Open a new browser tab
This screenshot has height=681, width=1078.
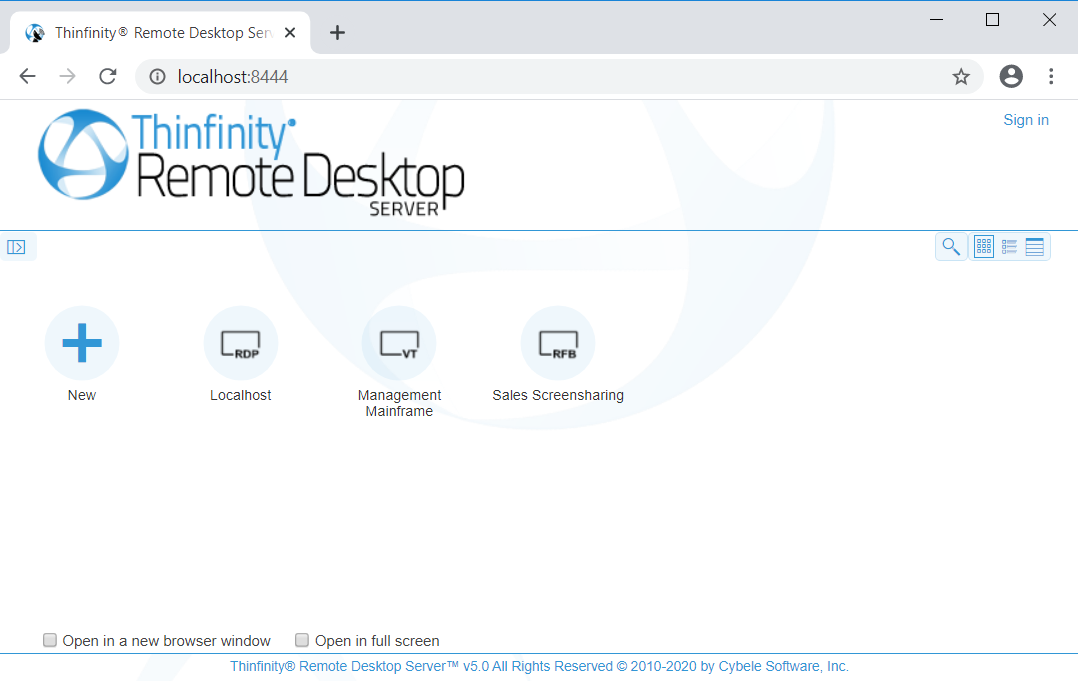pos(337,32)
